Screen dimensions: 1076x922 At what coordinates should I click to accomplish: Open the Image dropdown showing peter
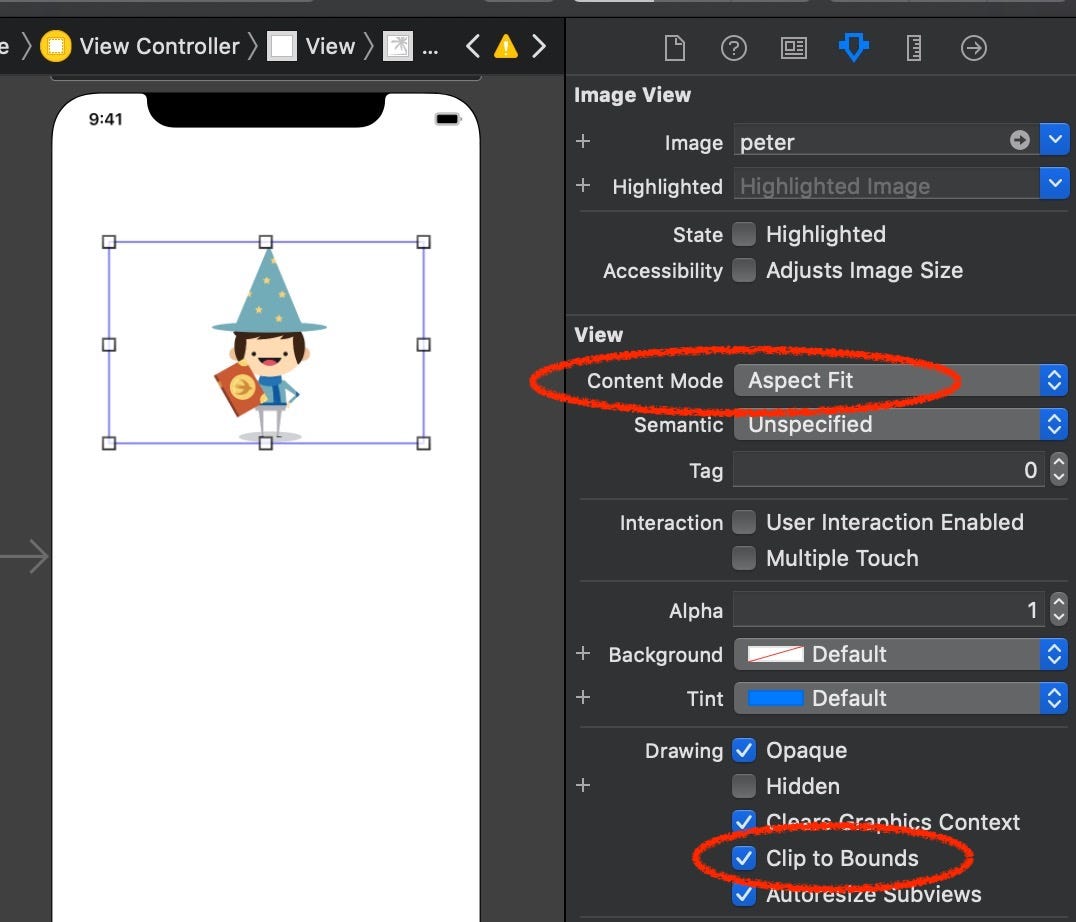1055,139
